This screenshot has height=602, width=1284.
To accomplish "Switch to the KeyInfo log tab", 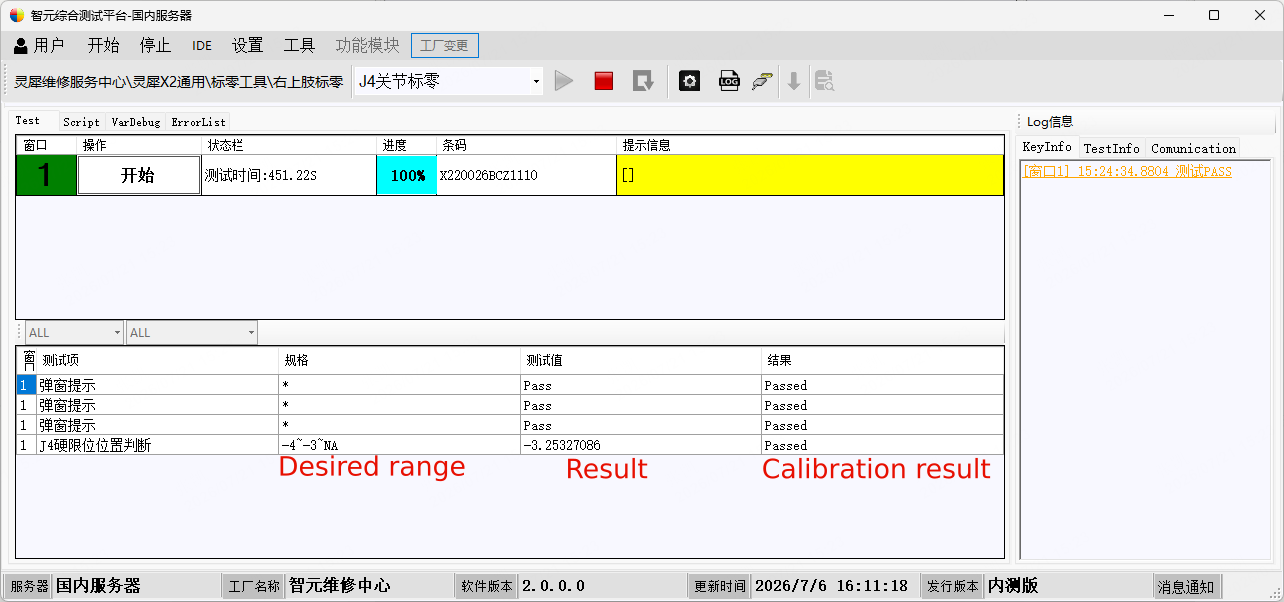I will click(1047, 147).
